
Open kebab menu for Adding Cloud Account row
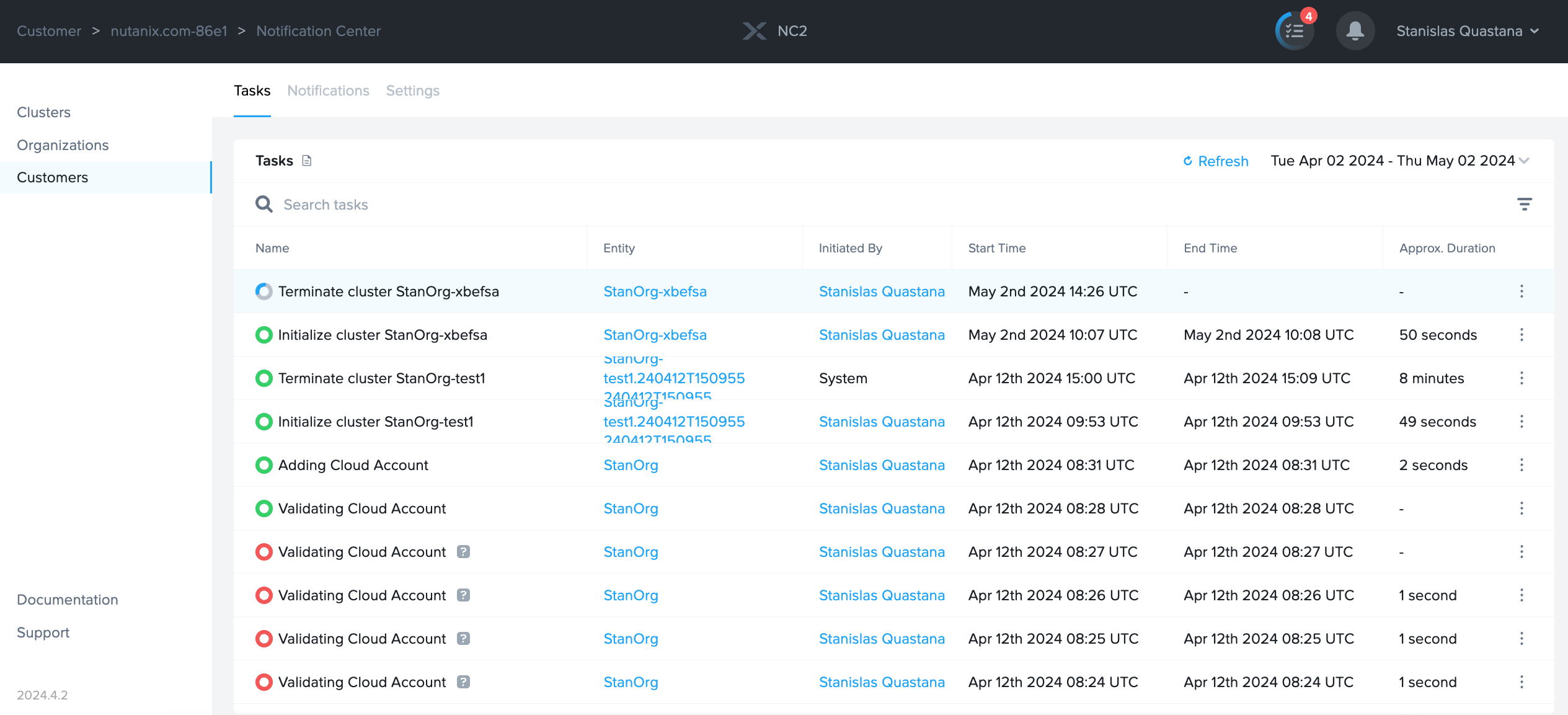pos(1521,465)
